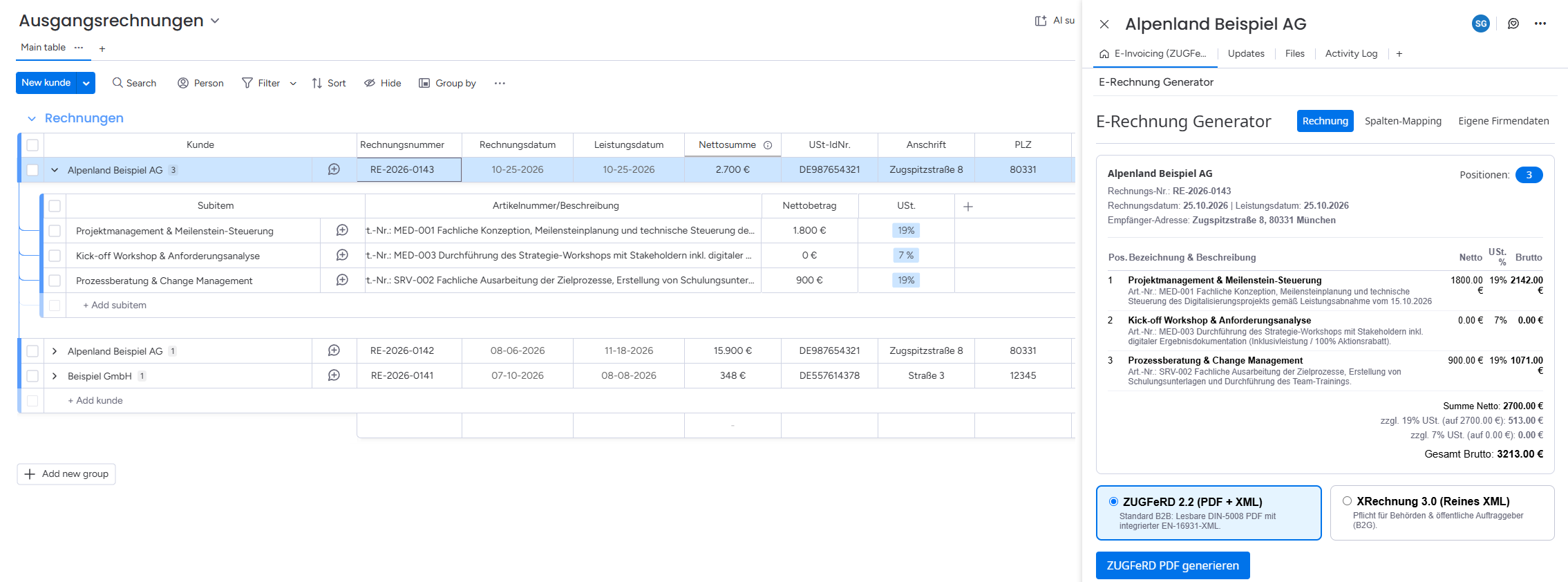Image resolution: width=1568 pixels, height=582 pixels.
Task: Open update bubble for Beispiel GmbH row
Action: click(x=334, y=375)
